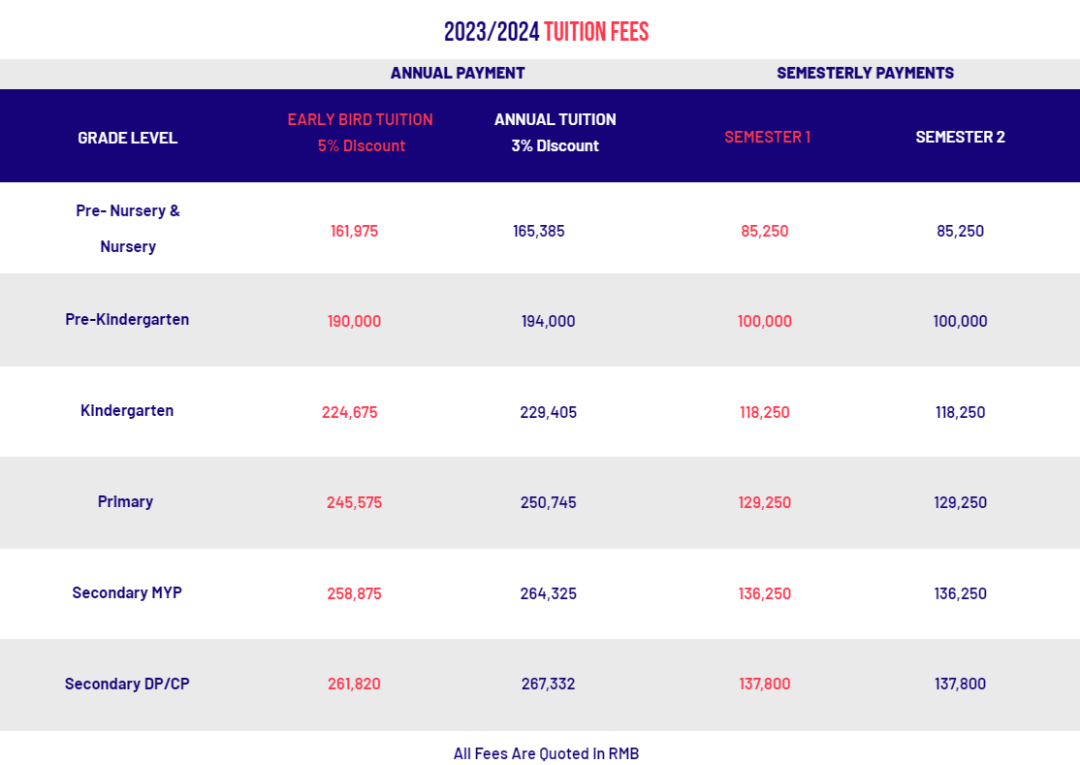Click the Semester 1 column header
The height and width of the screenshot is (765, 1080).
767,137
